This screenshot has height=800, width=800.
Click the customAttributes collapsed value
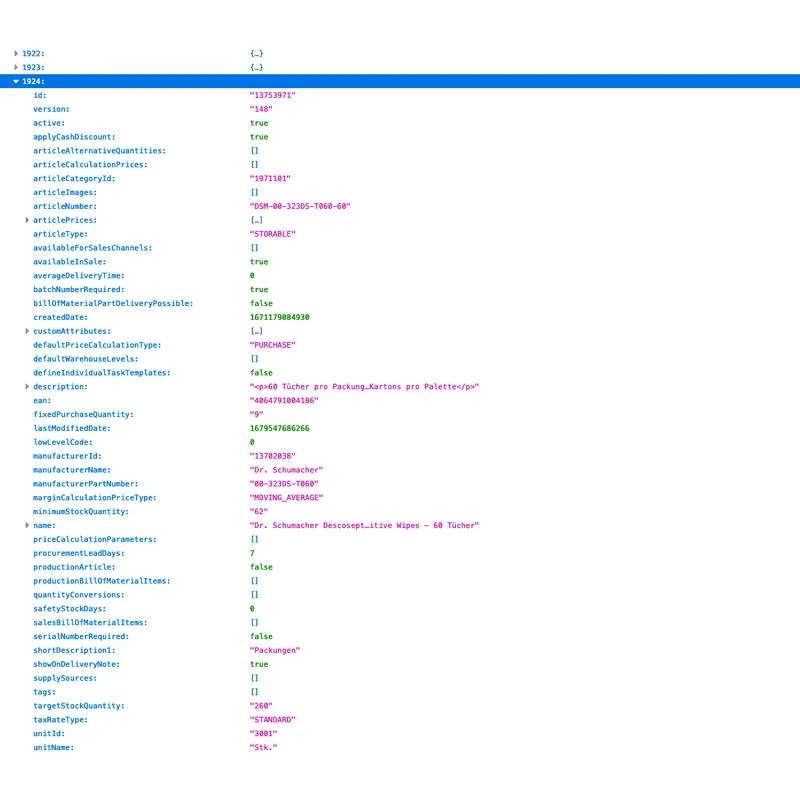tap(257, 331)
